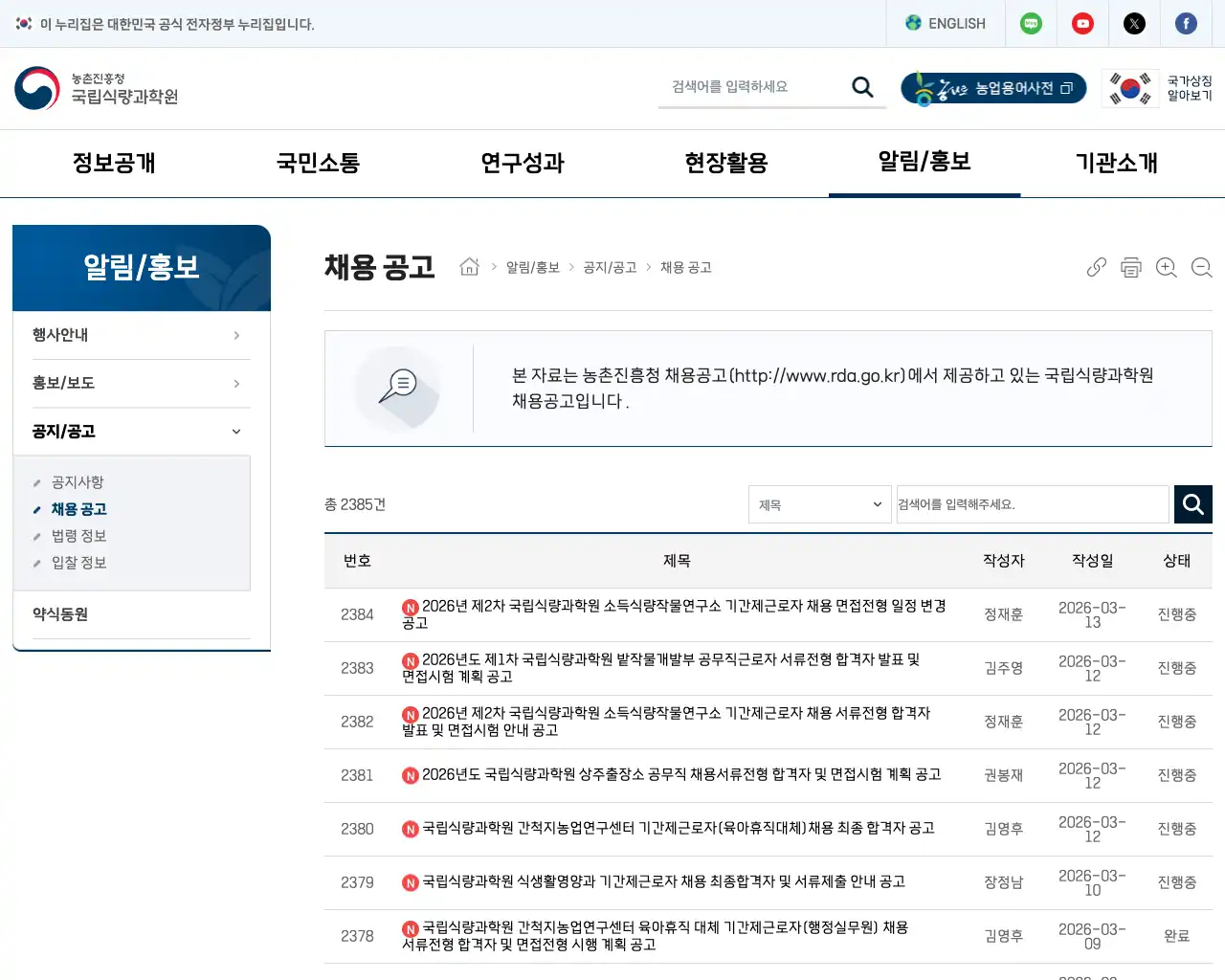Expand the 제목 search filter dropdown
This screenshot has width=1225, height=980.
pos(819,504)
